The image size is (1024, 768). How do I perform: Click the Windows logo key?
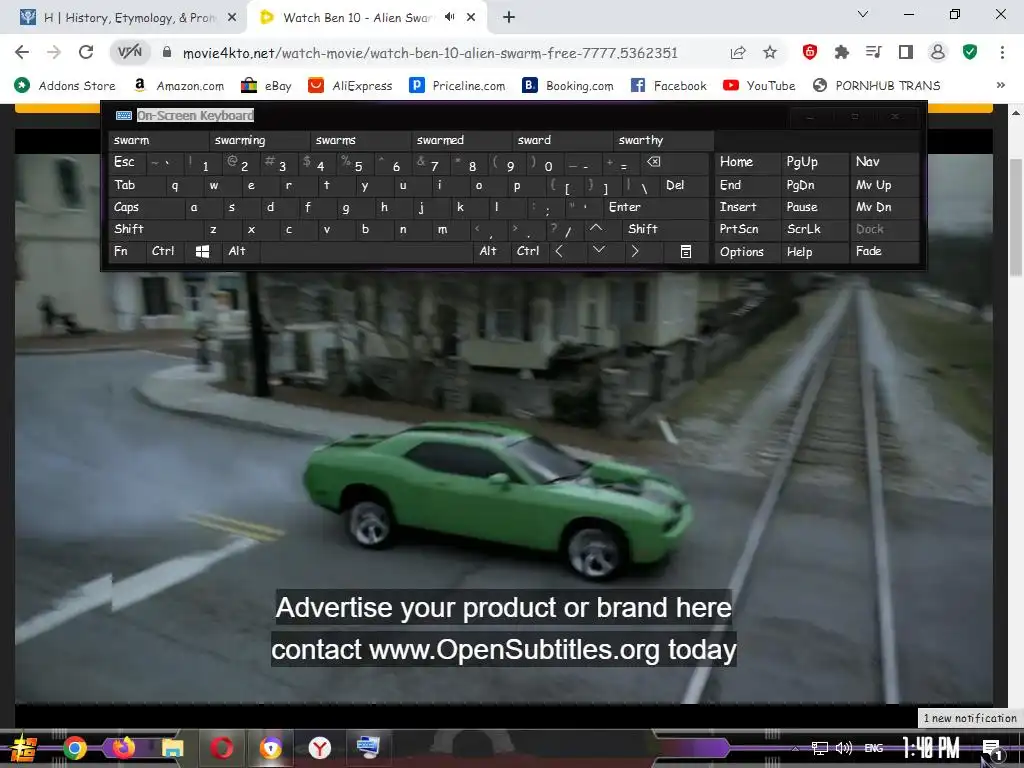202,251
